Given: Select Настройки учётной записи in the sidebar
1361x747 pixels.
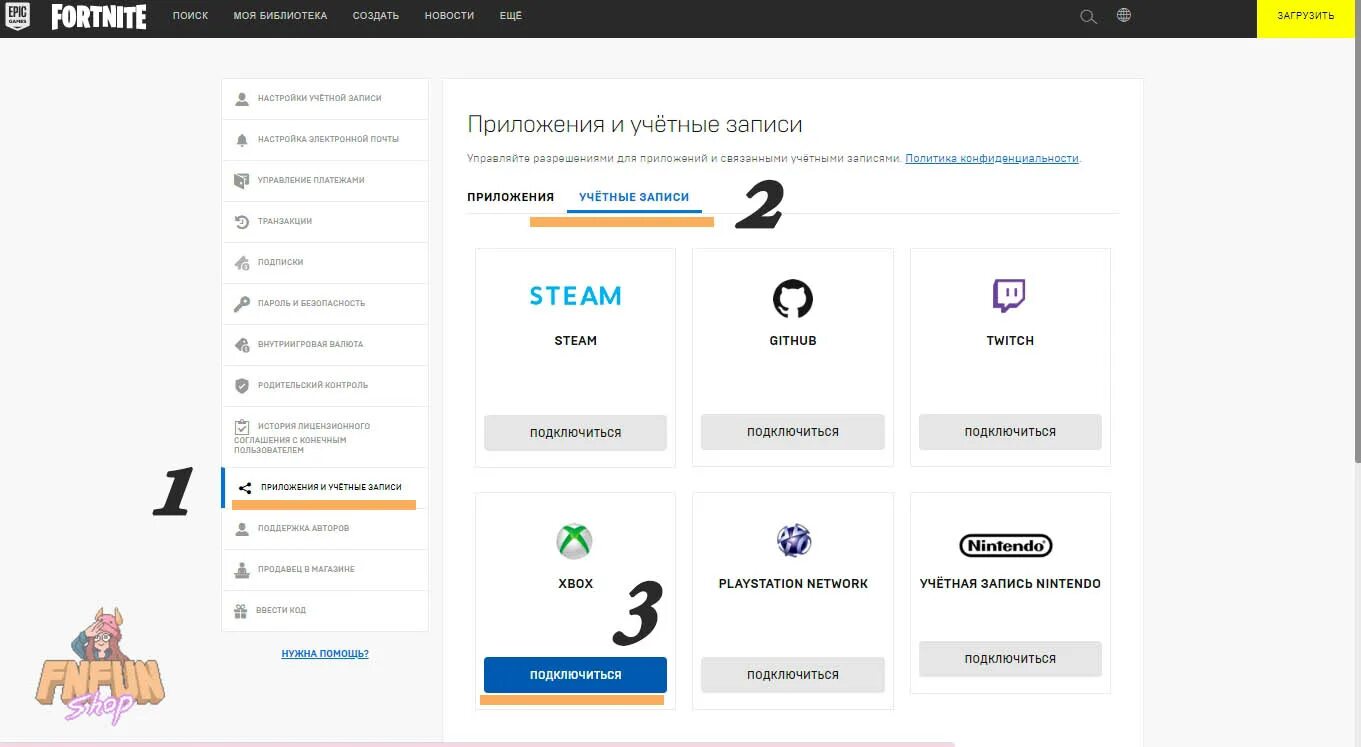Looking at the screenshot, I should point(325,99).
